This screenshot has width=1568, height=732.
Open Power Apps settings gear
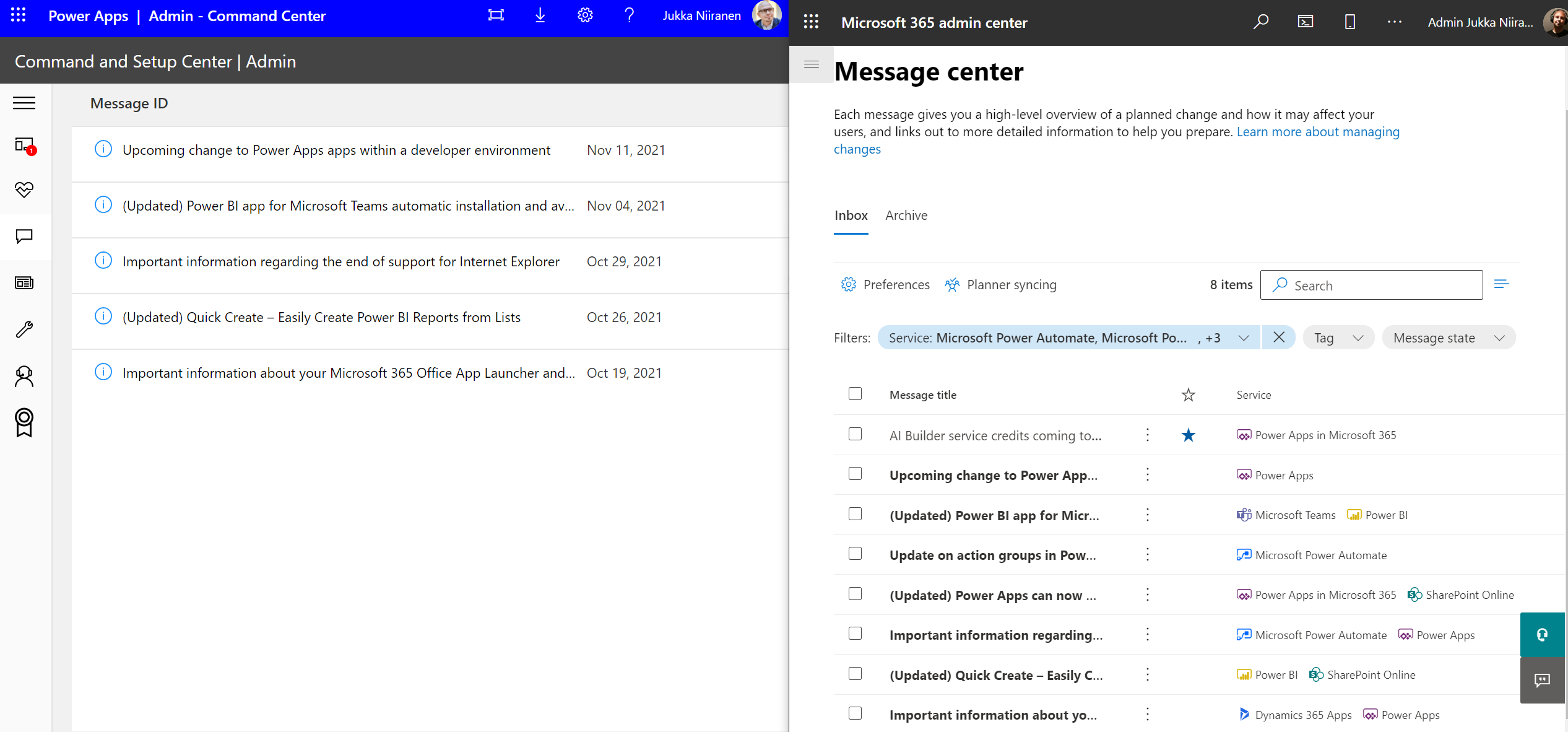tap(585, 15)
